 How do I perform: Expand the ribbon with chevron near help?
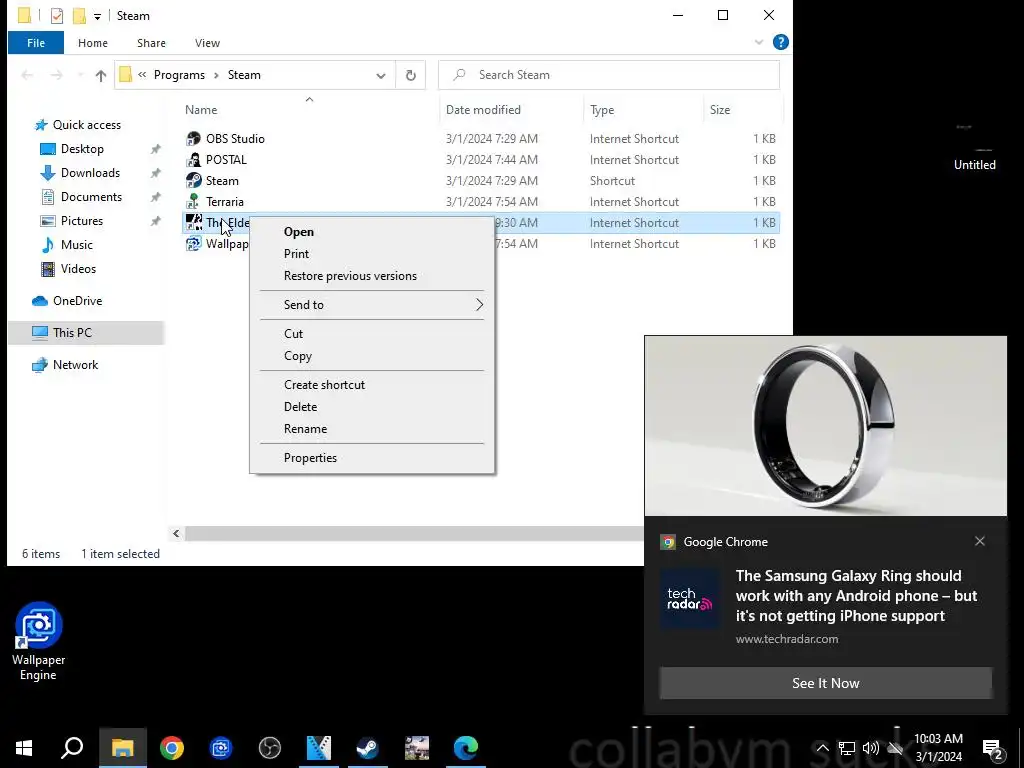[759, 42]
